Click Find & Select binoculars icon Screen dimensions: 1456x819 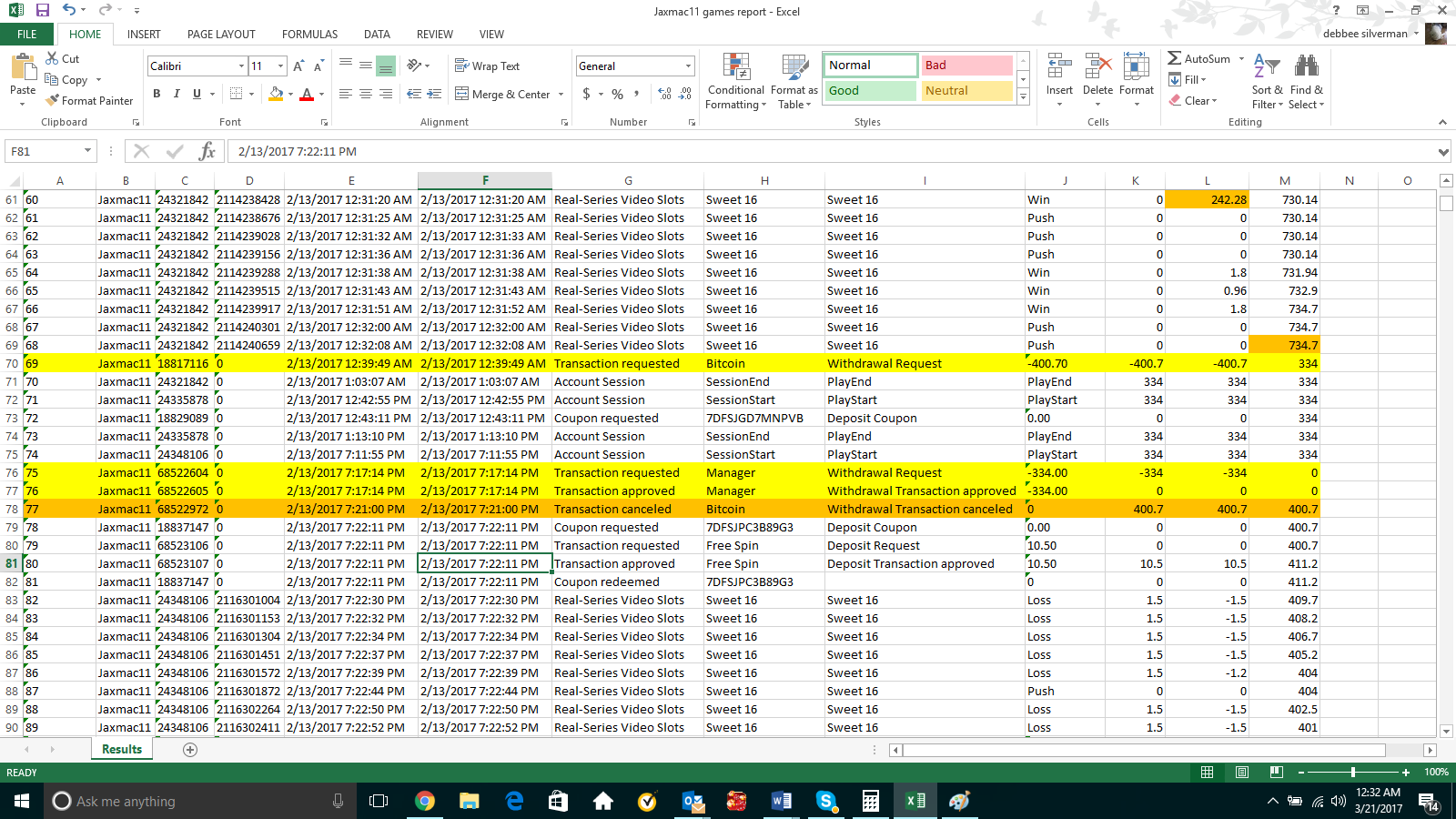[1307, 66]
